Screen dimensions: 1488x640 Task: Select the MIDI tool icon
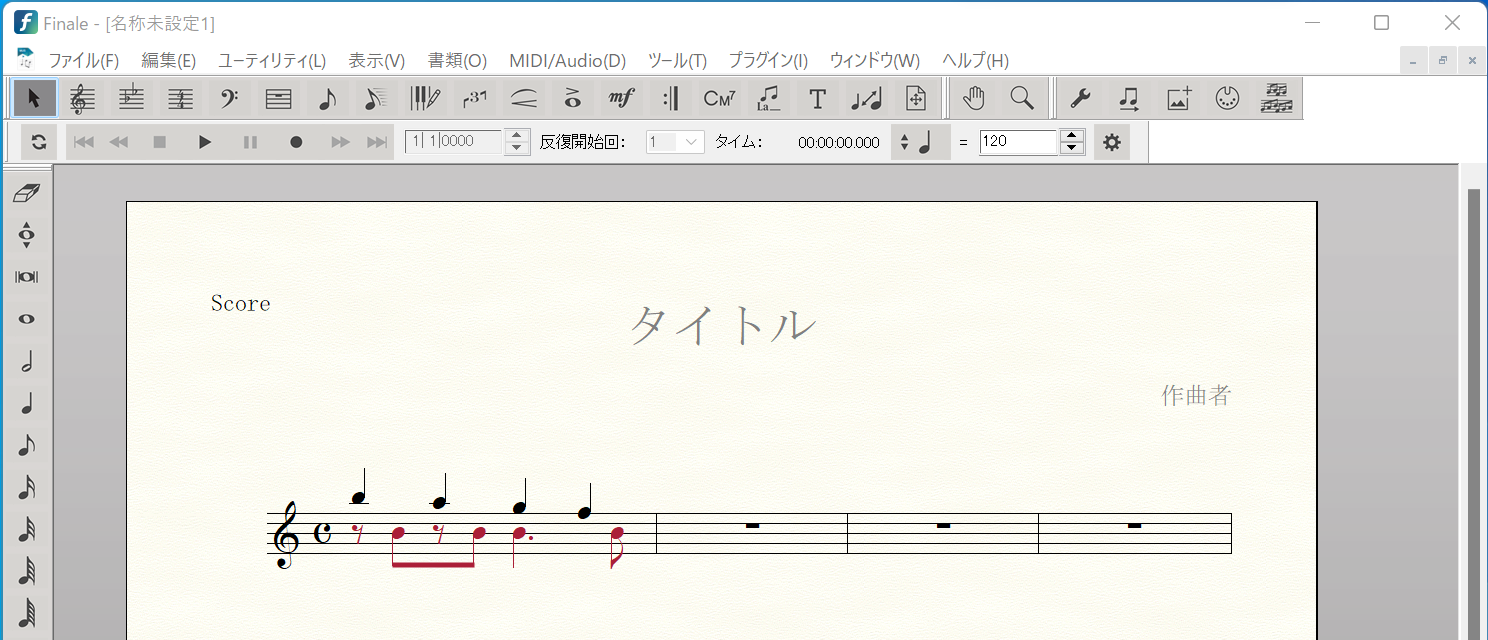(x=1227, y=98)
